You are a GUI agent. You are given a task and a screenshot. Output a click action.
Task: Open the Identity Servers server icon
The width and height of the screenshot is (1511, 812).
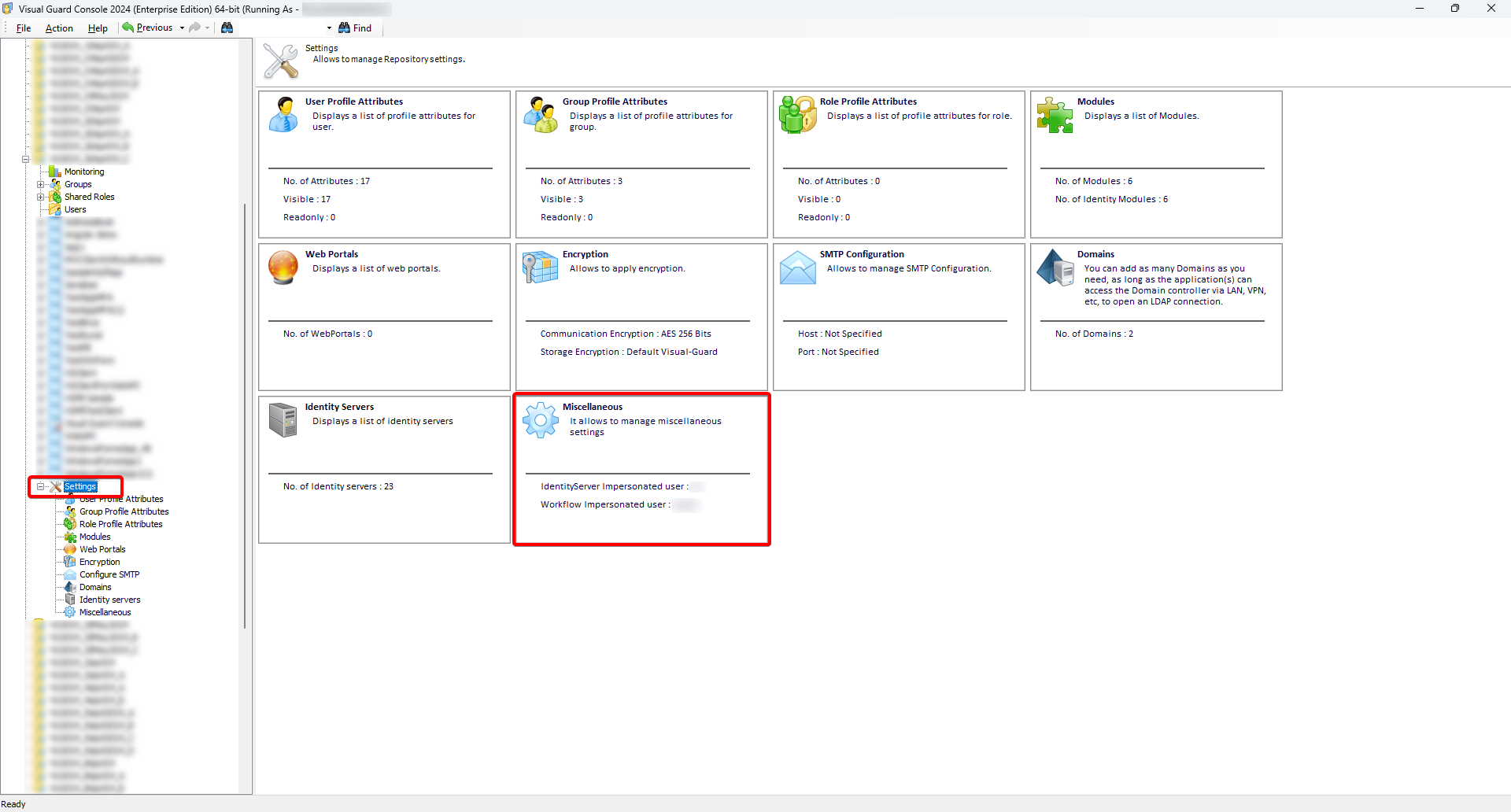(x=283, y=420)
